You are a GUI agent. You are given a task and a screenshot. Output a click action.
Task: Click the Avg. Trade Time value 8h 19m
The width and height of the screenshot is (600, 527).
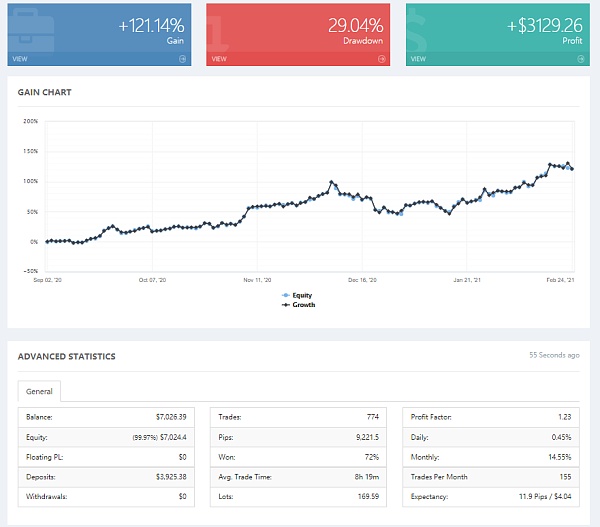367,477
